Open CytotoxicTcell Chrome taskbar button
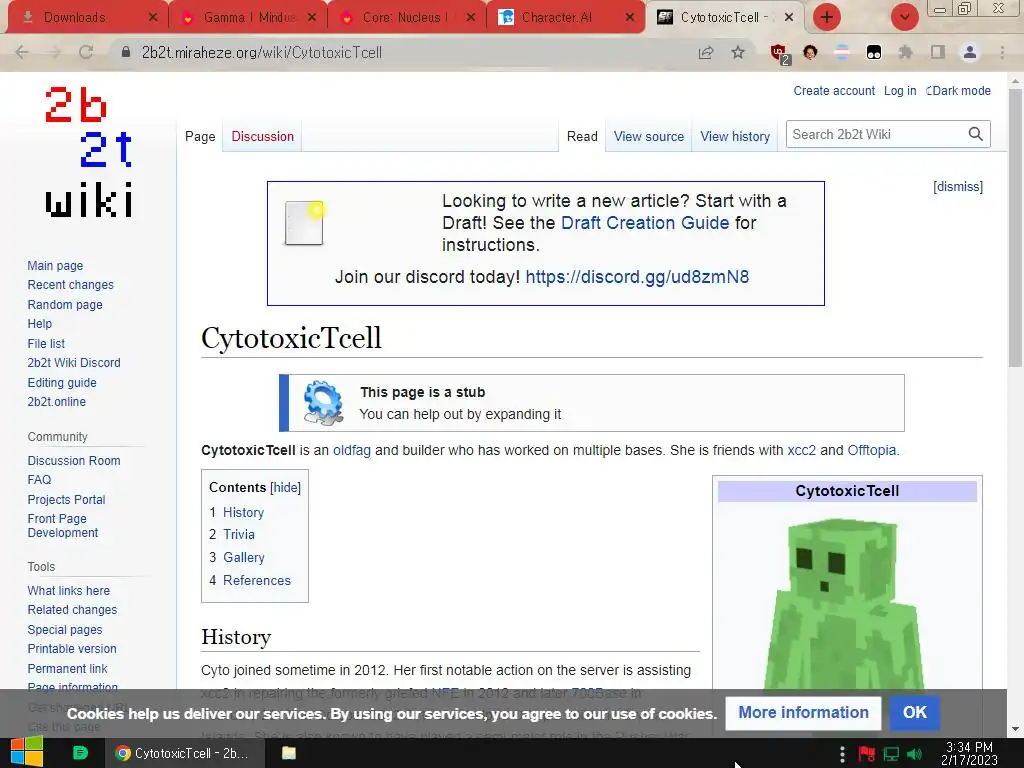Screen dimensions: 1024x768 click(x=183, y=753)
